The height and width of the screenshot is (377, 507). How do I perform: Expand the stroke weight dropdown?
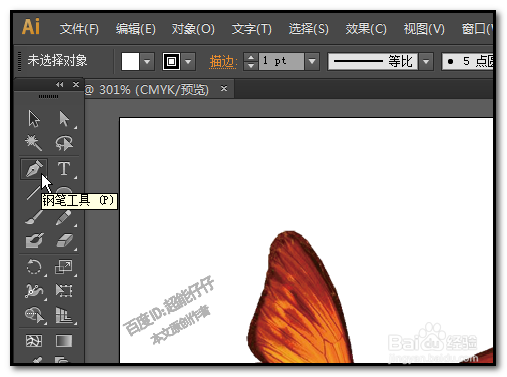[x=312, y=61]
